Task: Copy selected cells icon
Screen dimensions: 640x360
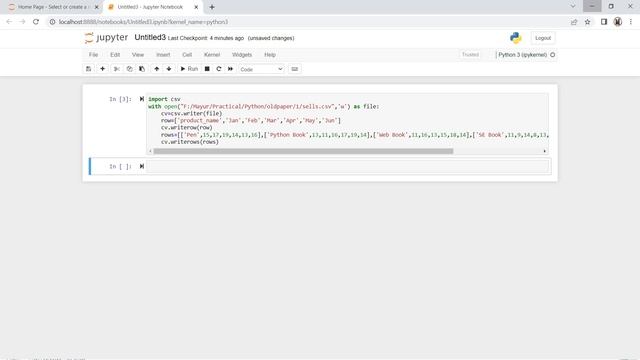Action: point(129,69)
